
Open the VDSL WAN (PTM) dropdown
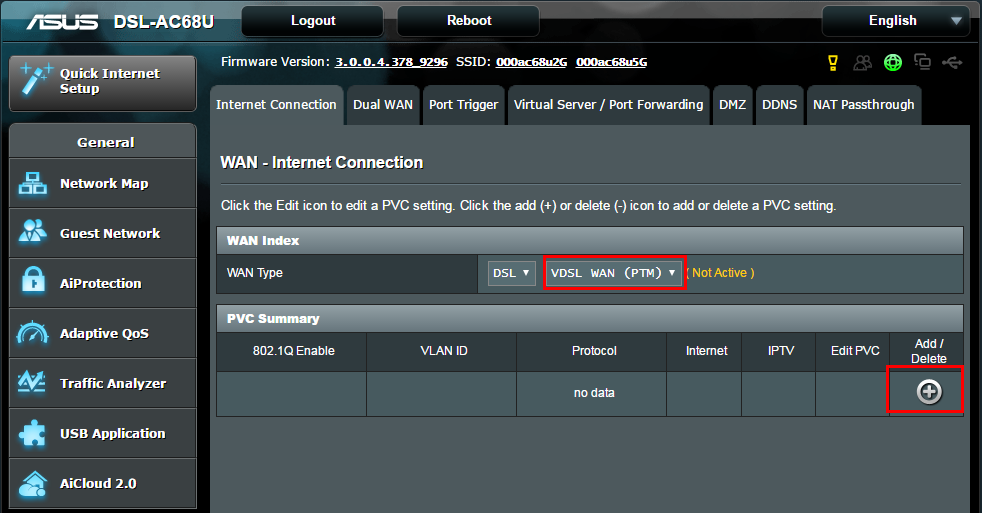pyautogui.click(x=613, y=273)
